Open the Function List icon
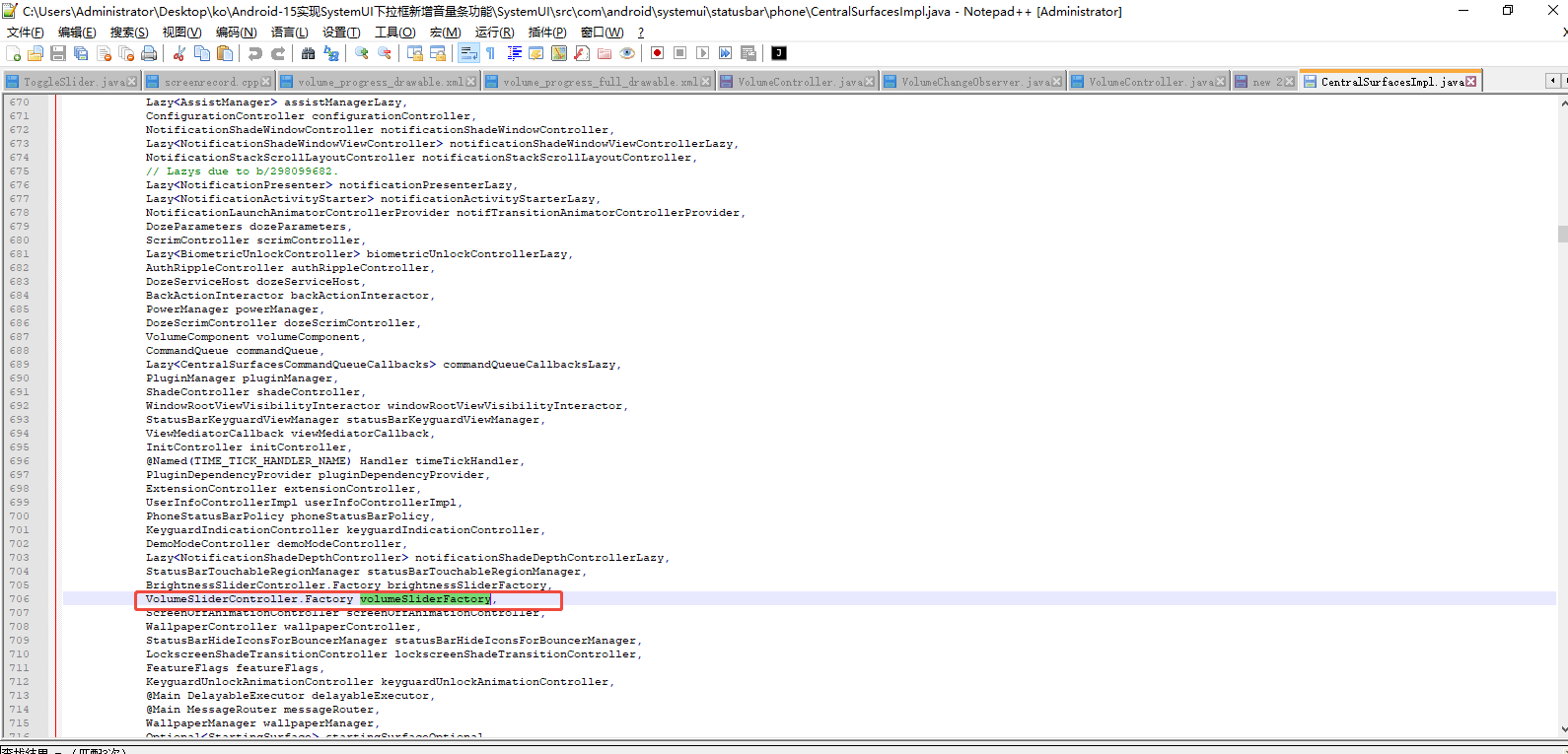Image resolution: width=1568 pixels, height=754 pixels. click(582, 53)
